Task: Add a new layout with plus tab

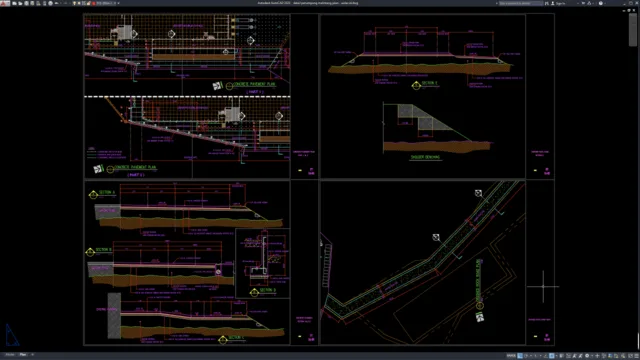Action: [x=32, y=354]
